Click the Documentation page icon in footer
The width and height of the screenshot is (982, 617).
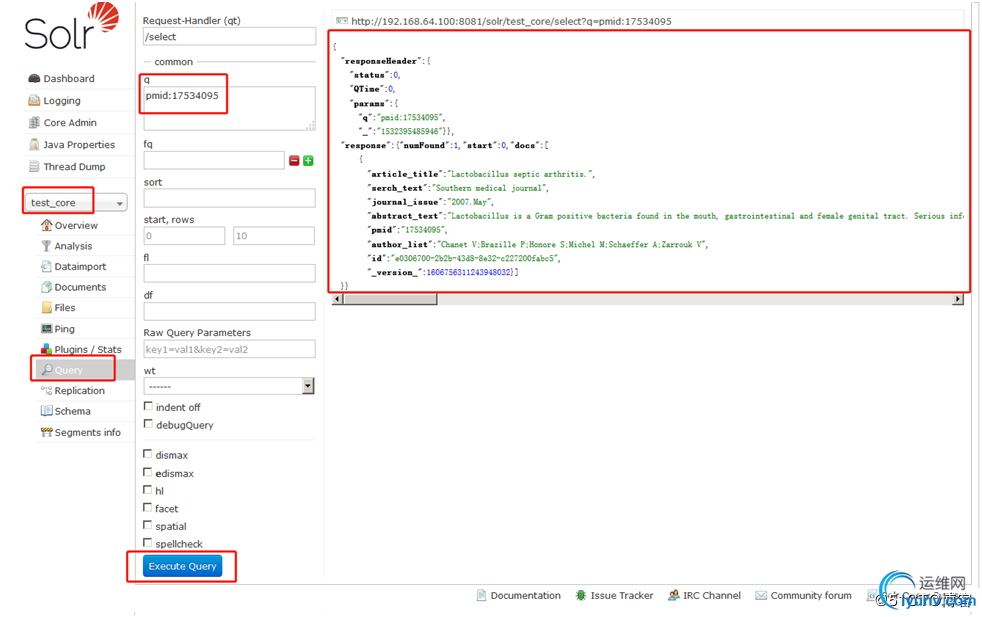481,595
